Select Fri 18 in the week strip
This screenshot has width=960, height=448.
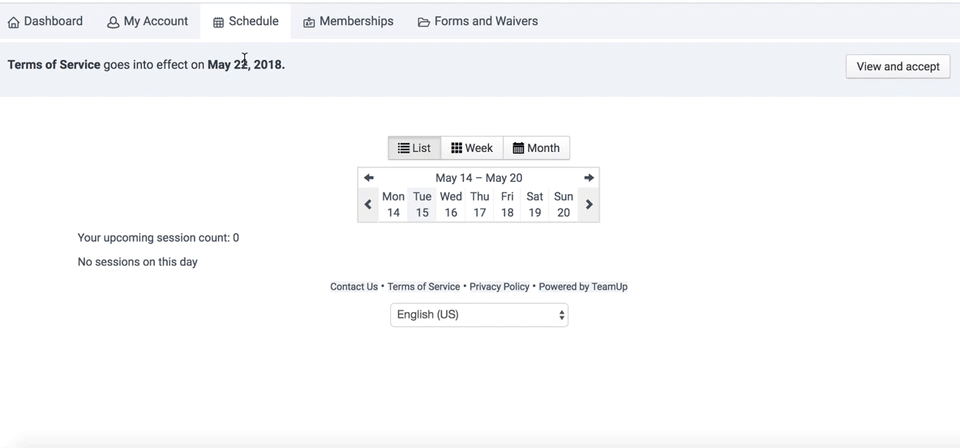pyautogui.click(x=507, y=204)
